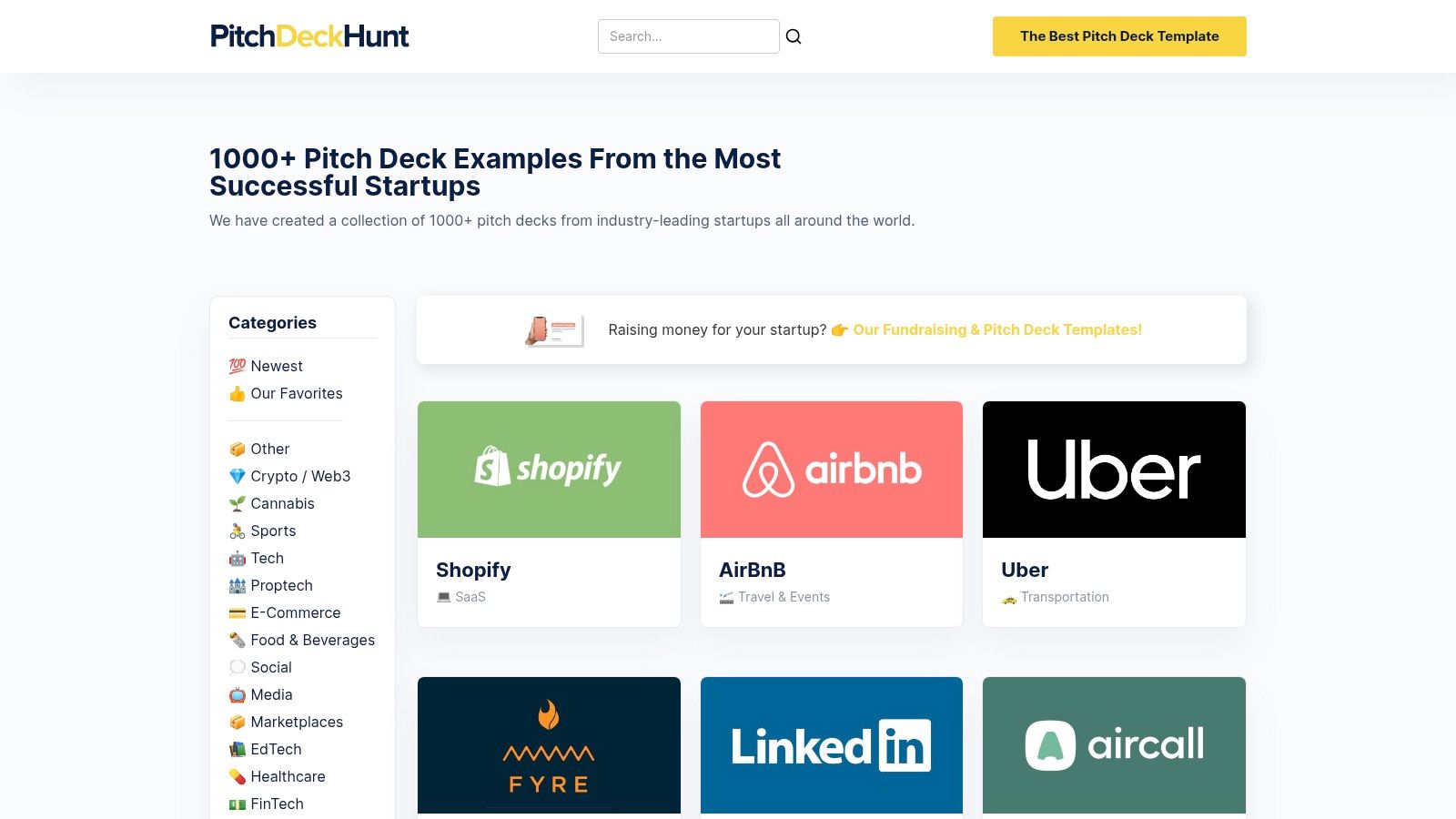The height and width of the screenshot is (819, 1456).
Task: Select the SaaS keyboard icon beside Shopify
Action: 443,597
